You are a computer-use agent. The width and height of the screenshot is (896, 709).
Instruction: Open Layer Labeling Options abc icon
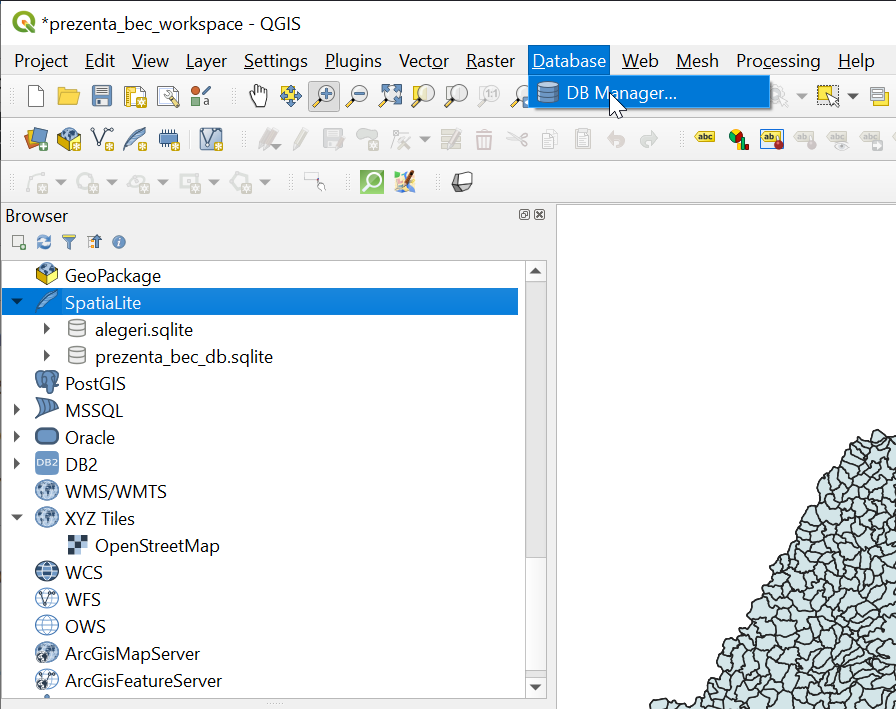click(x=705, y=137)
